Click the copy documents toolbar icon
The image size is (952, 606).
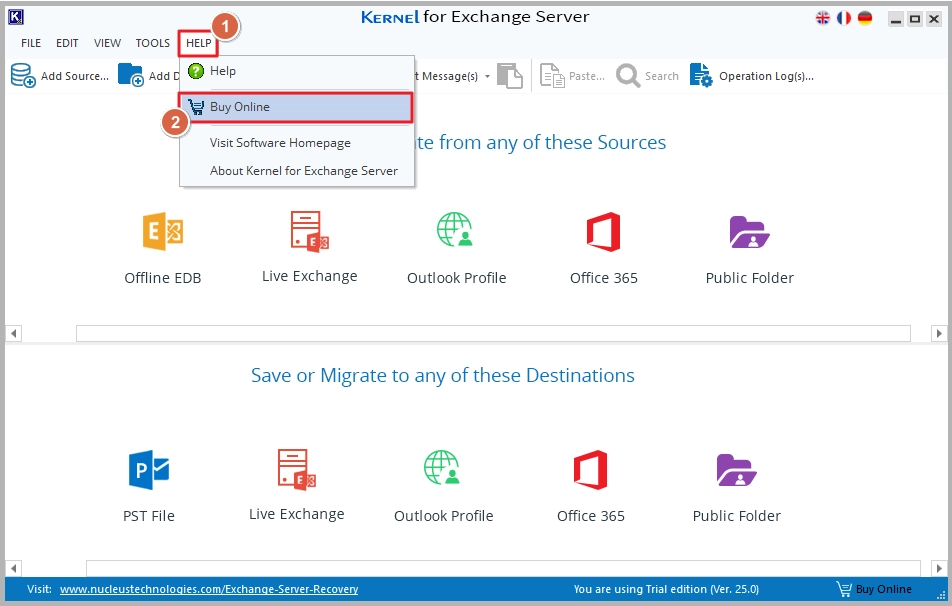509,76
